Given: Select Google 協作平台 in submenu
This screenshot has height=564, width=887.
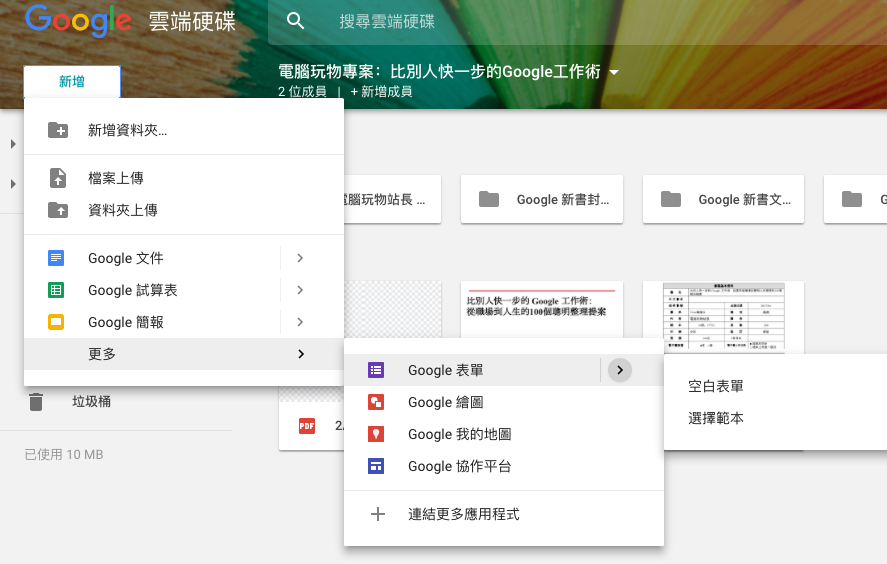Looking at the screenshot, I should click(504, 466).
